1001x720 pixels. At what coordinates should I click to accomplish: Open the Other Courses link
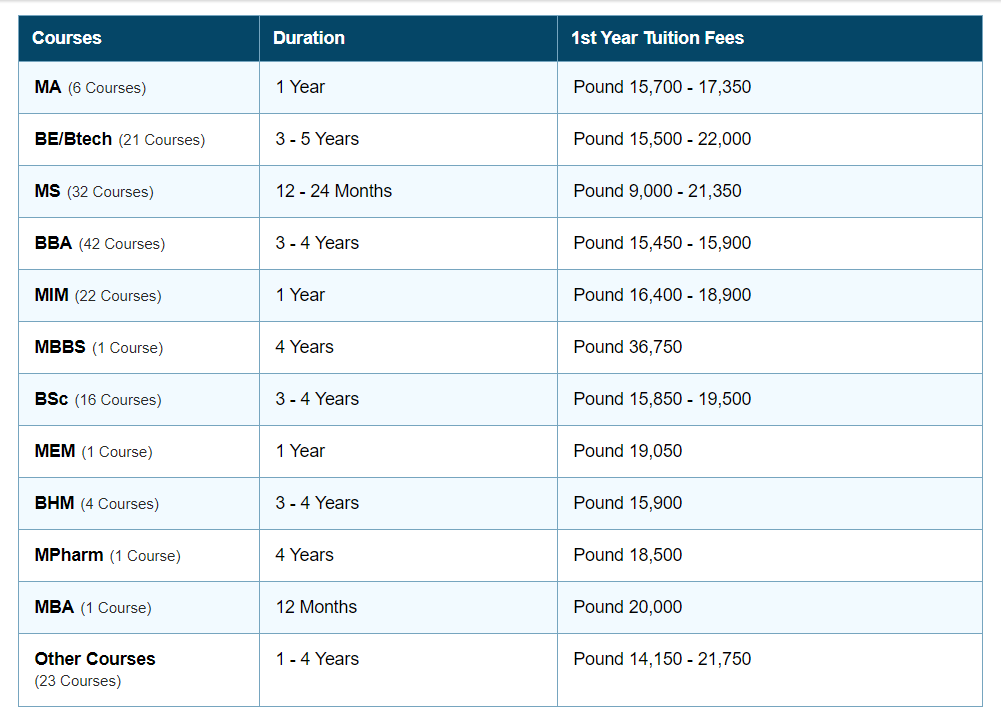95,659
